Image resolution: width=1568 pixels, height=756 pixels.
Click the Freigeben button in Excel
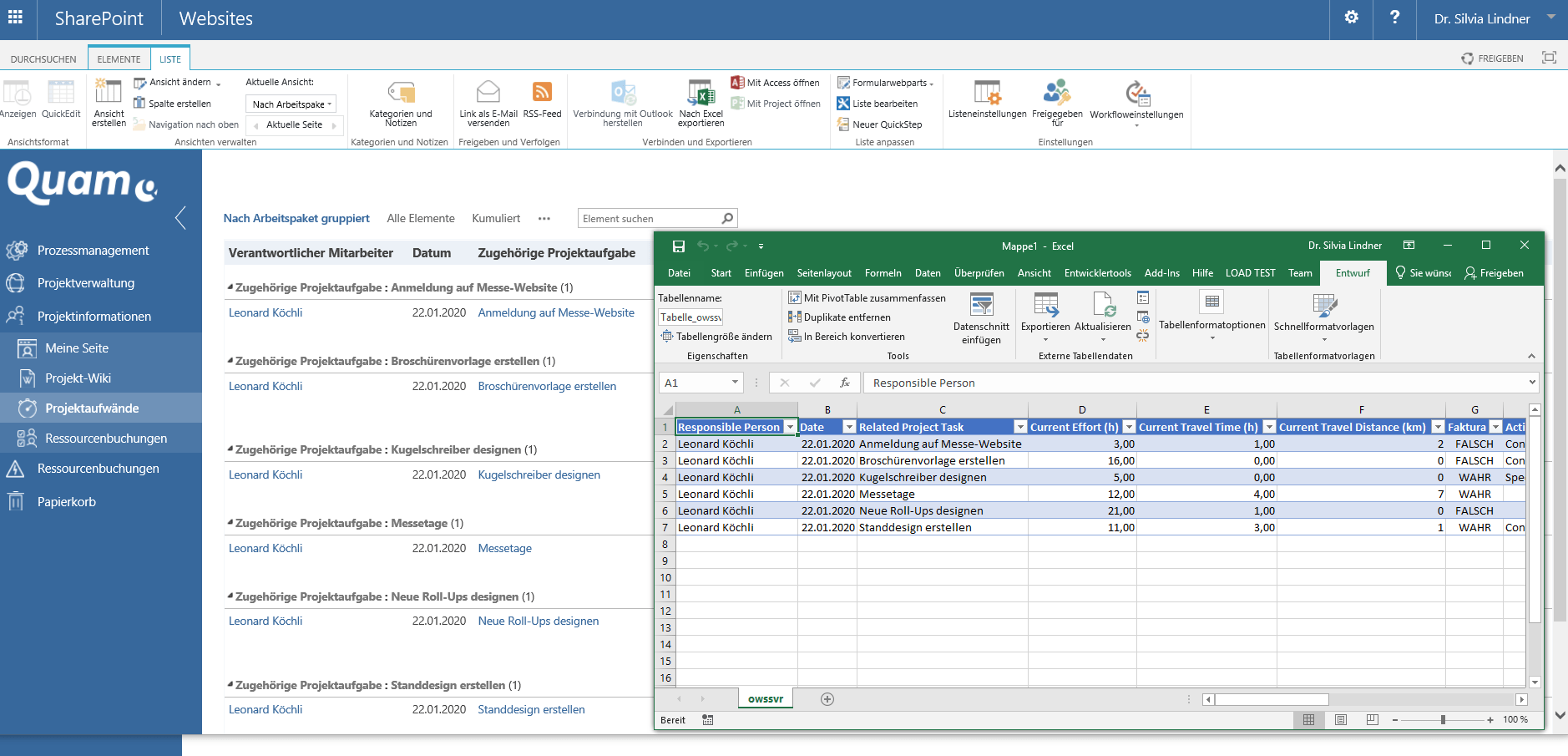pyautogui.click(x=1499, y=272)
